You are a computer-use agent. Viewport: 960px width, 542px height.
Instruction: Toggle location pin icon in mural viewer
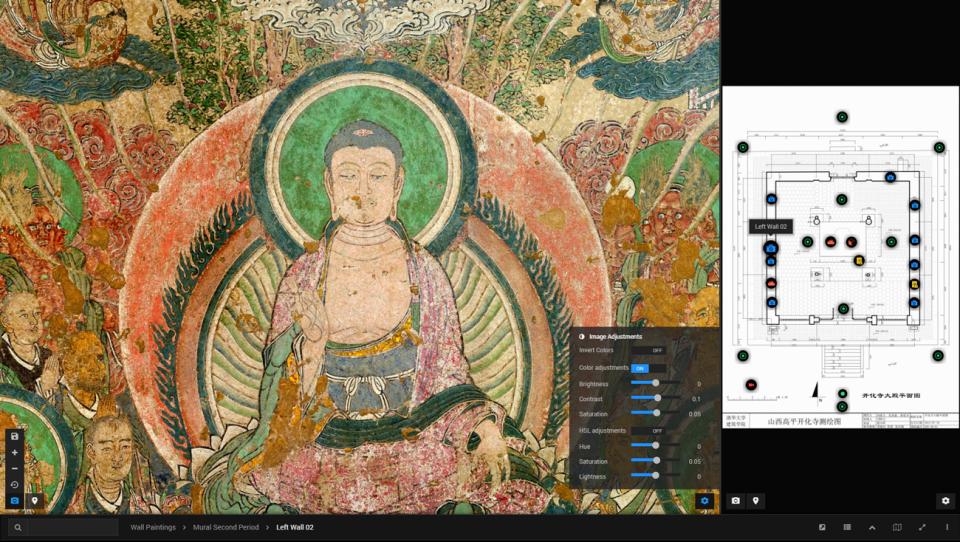tap(35, 500)
